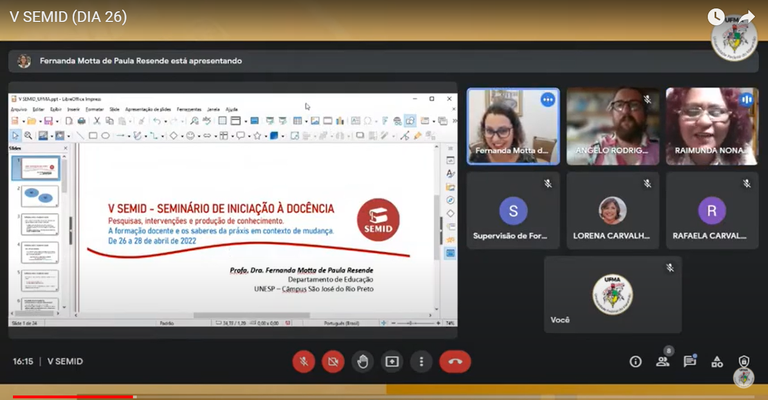Open the Arquivo menu in Impress
The image size is (768, 400).
coord(19,109)
